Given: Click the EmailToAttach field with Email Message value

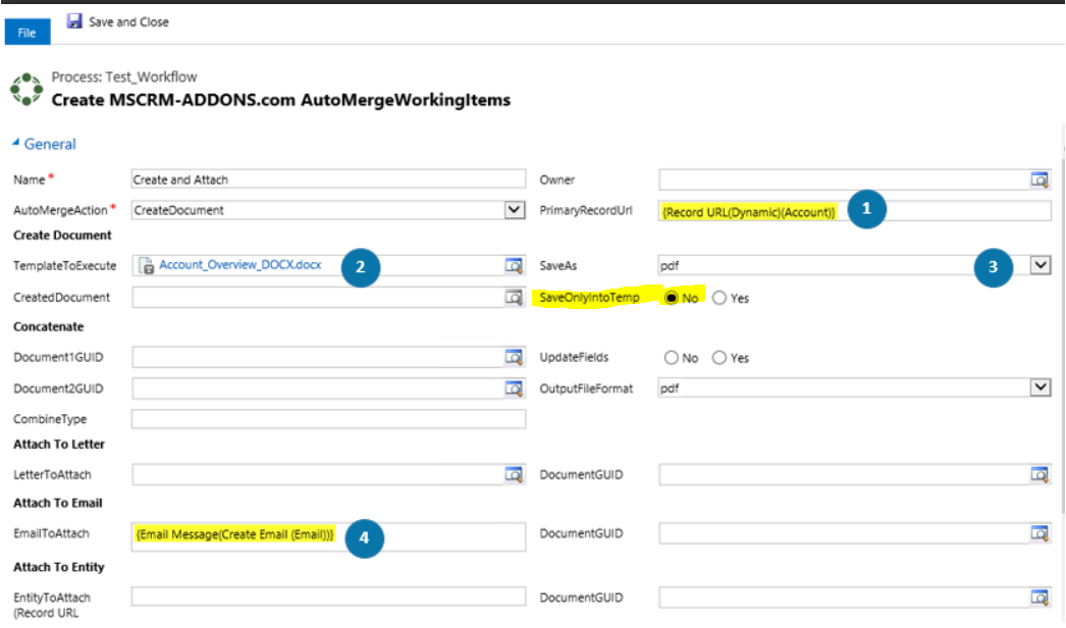Looking at the screenshot, I should (x=328, y=536).
